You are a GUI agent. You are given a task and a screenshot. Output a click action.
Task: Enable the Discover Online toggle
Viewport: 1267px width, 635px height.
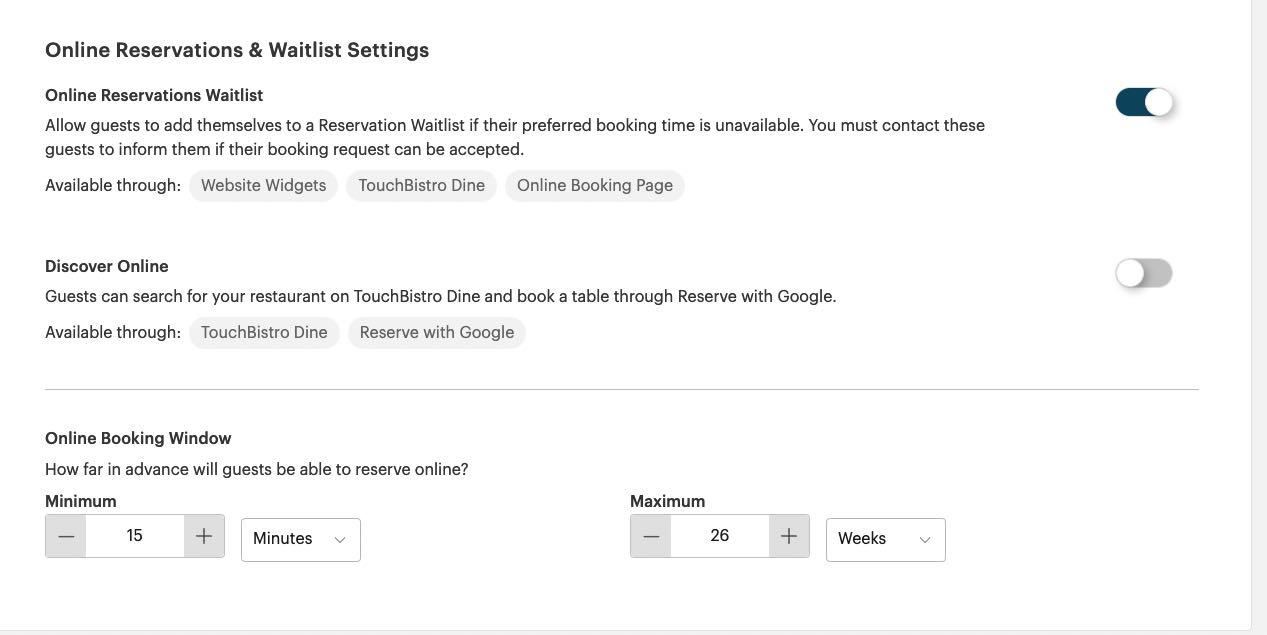[x=1144, y=273]
